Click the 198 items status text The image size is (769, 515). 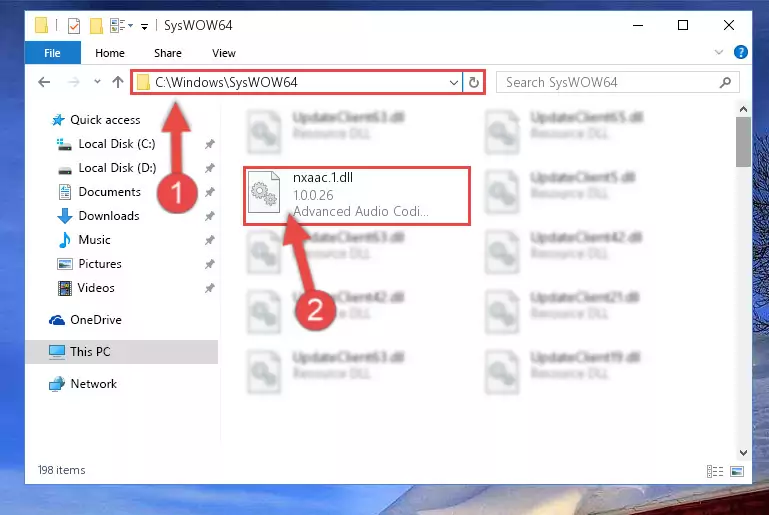point(61,470)
